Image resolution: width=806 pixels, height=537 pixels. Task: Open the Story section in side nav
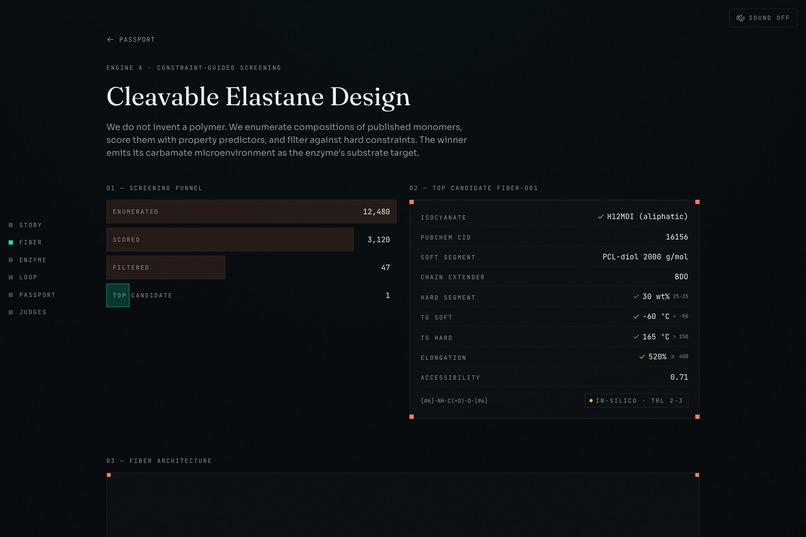point(25,225)
